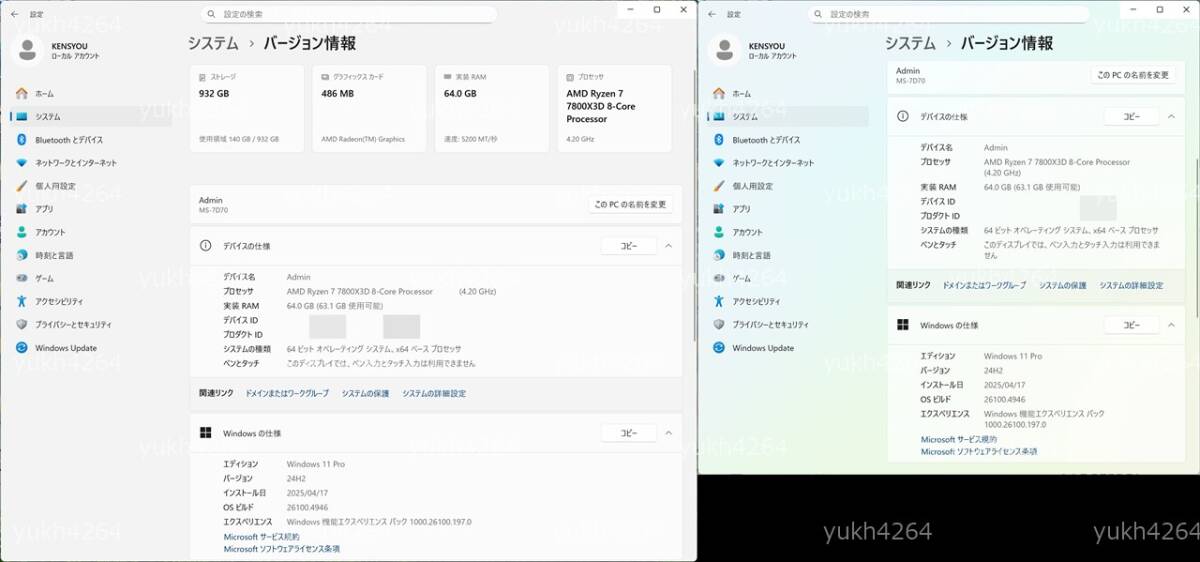Click back arrow in right Settings window
1200x562 pixels.
coord(711,14)
